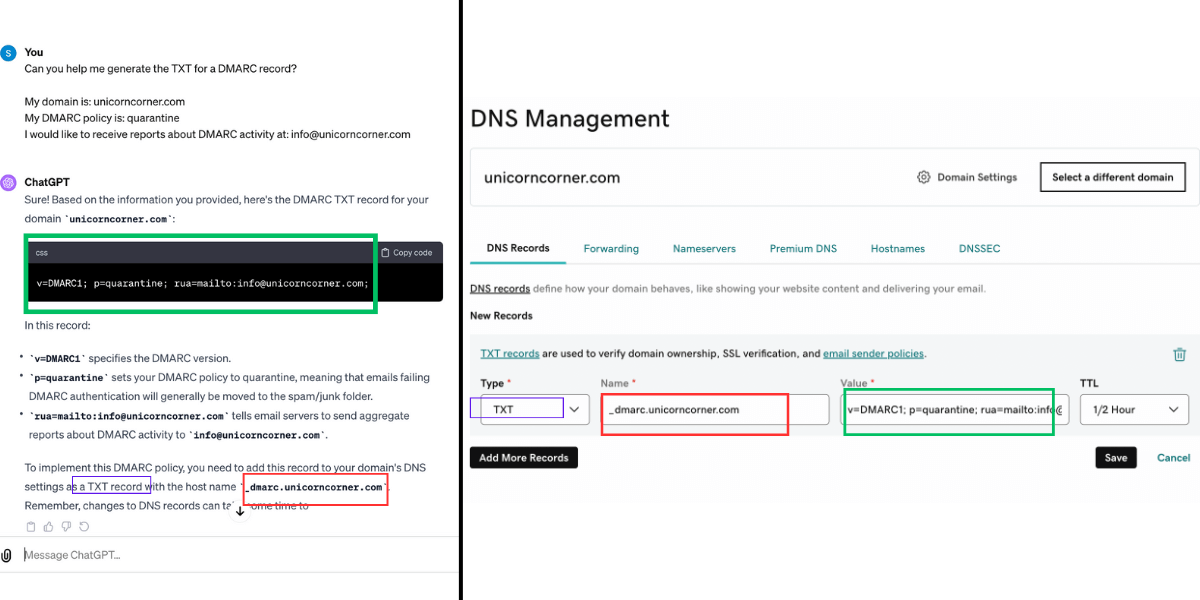
Task: Delete the new TXT record with trash icon
Action: coord(1180,354)
